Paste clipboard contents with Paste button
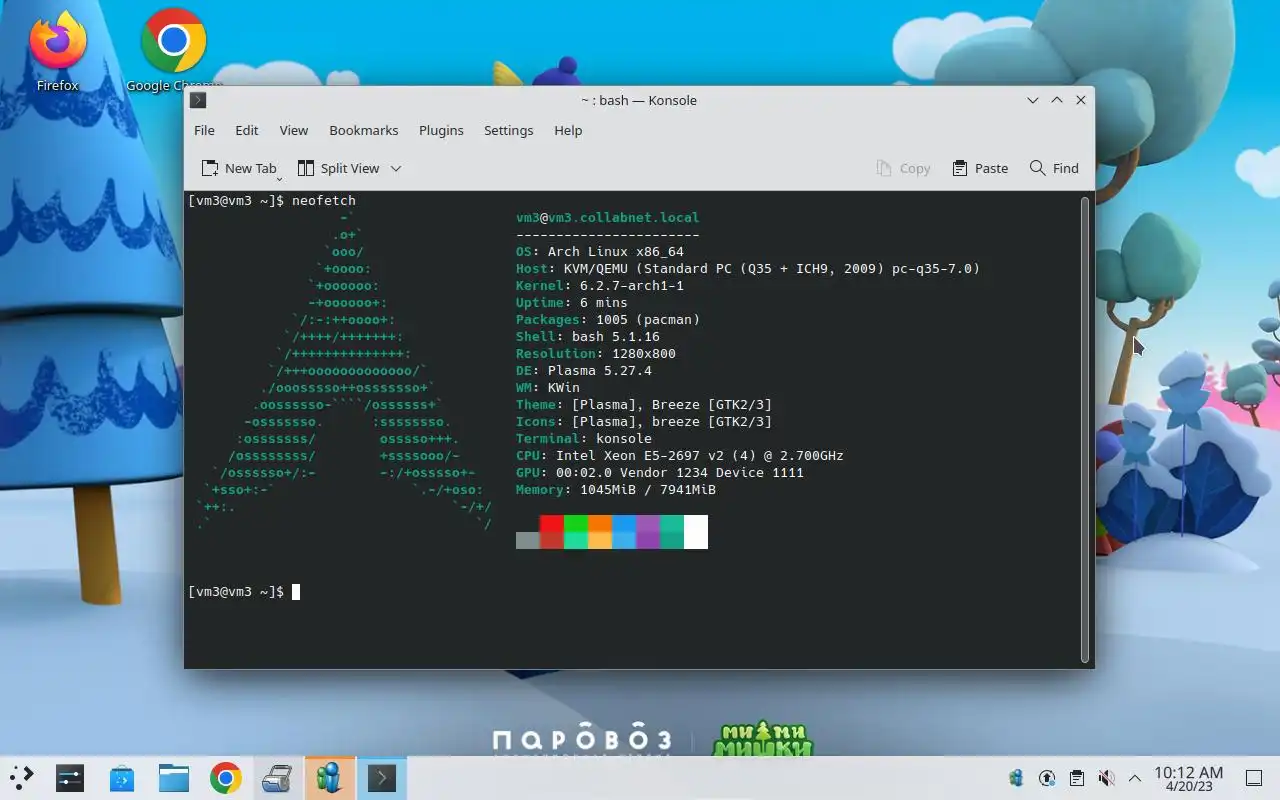The height and width of the screenshot is (800, 1280). pos(980,168)
